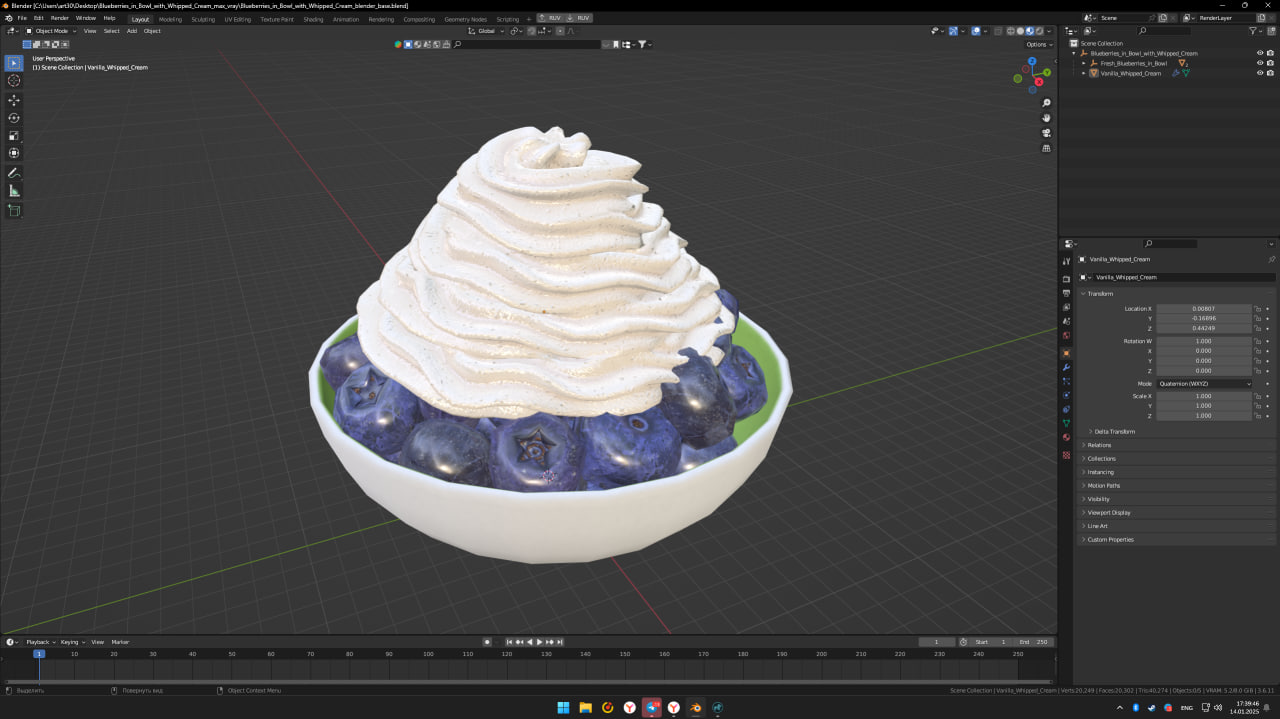Viewport: 1280px width, 719px height.
Task: Click the Move view hand icon
Action: [1046, 118]
